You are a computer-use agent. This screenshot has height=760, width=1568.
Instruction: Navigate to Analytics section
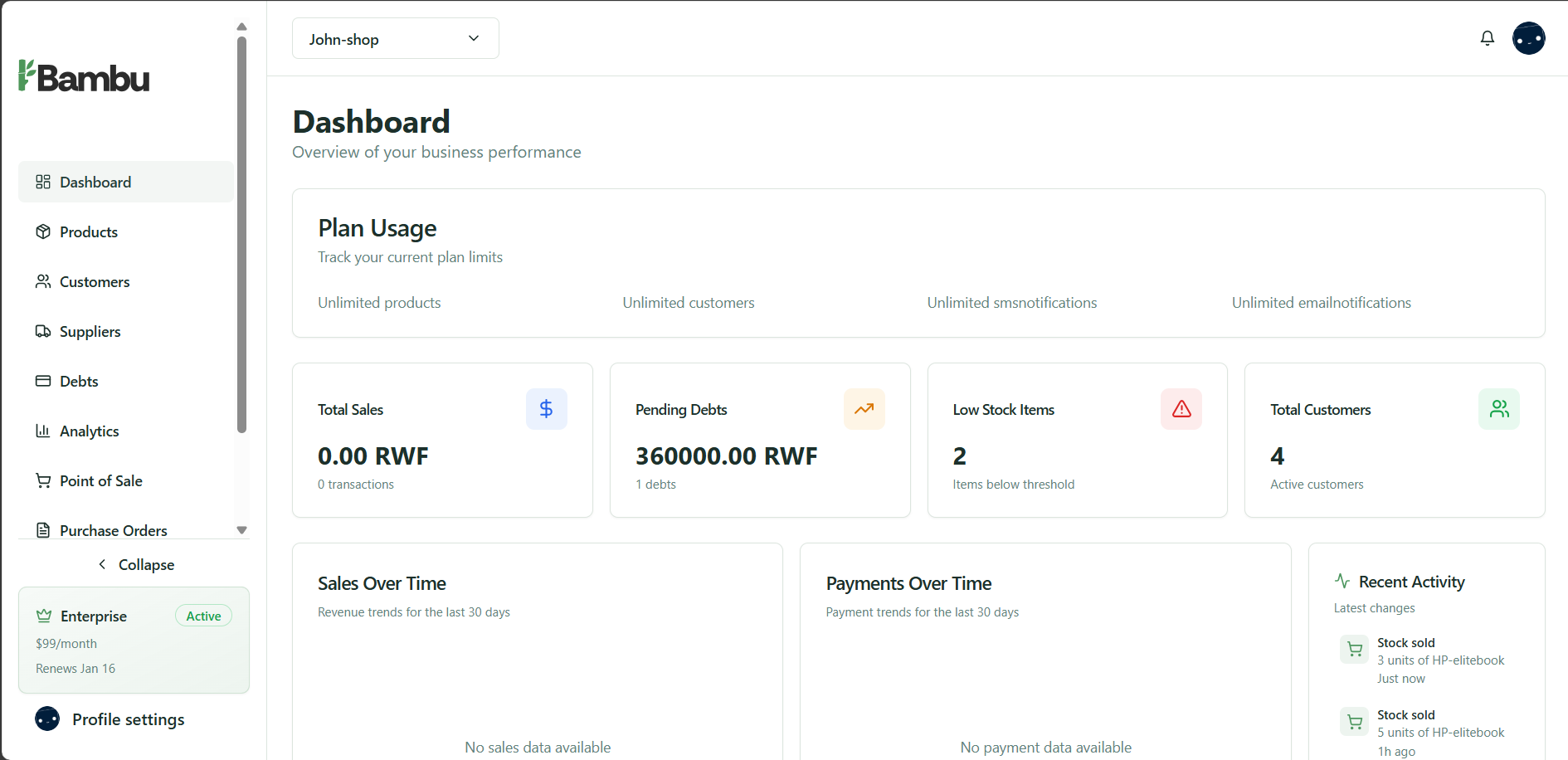(89, 431)
